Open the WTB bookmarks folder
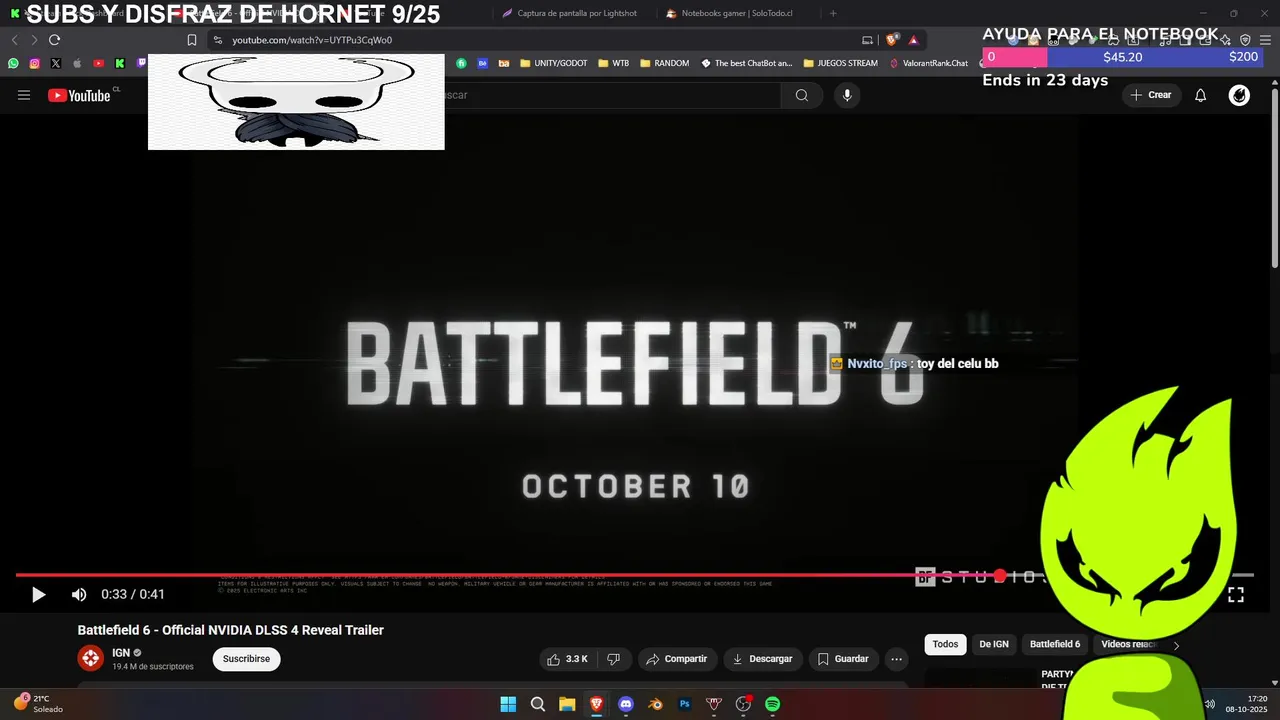This screenshot has height=720, width=1280. pyautogui.click(x=613, y=63)
